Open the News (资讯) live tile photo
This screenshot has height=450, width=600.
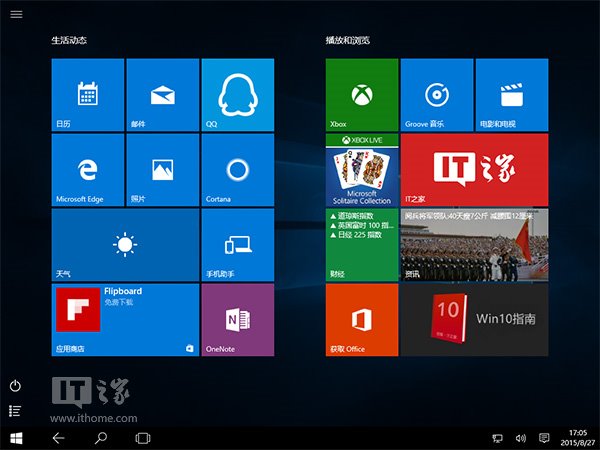click(x=474, y=244)
